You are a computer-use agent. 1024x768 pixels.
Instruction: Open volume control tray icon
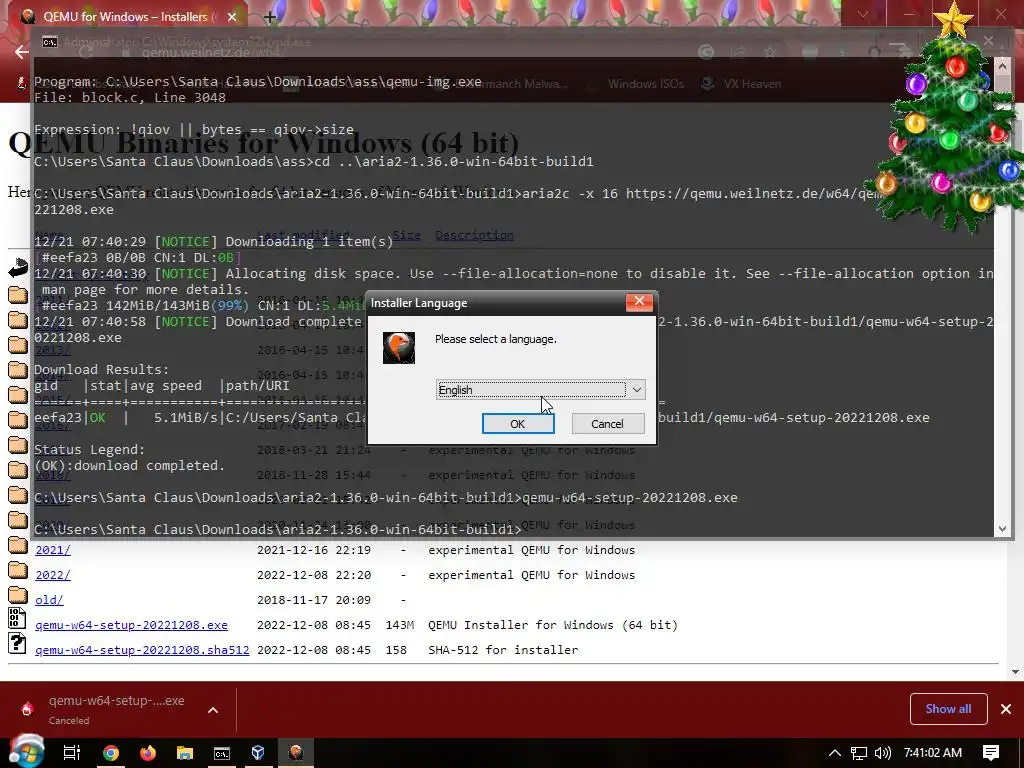pos(882,753)
